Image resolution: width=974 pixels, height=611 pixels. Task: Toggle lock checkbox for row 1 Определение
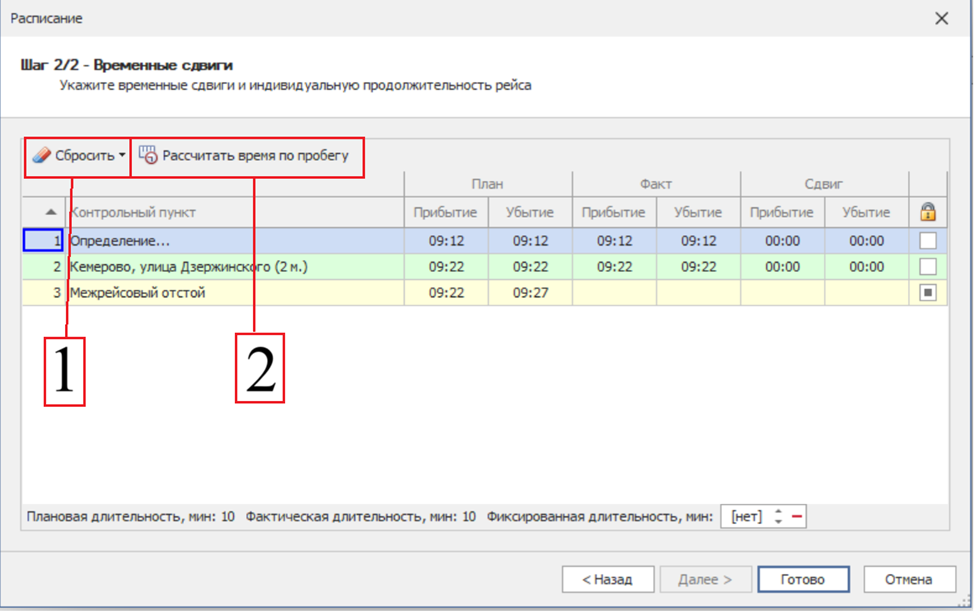click(x=927, y=241)
